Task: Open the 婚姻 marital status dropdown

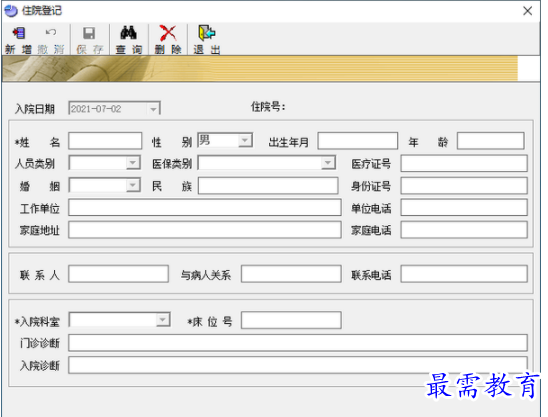Action: pos(133,185)
